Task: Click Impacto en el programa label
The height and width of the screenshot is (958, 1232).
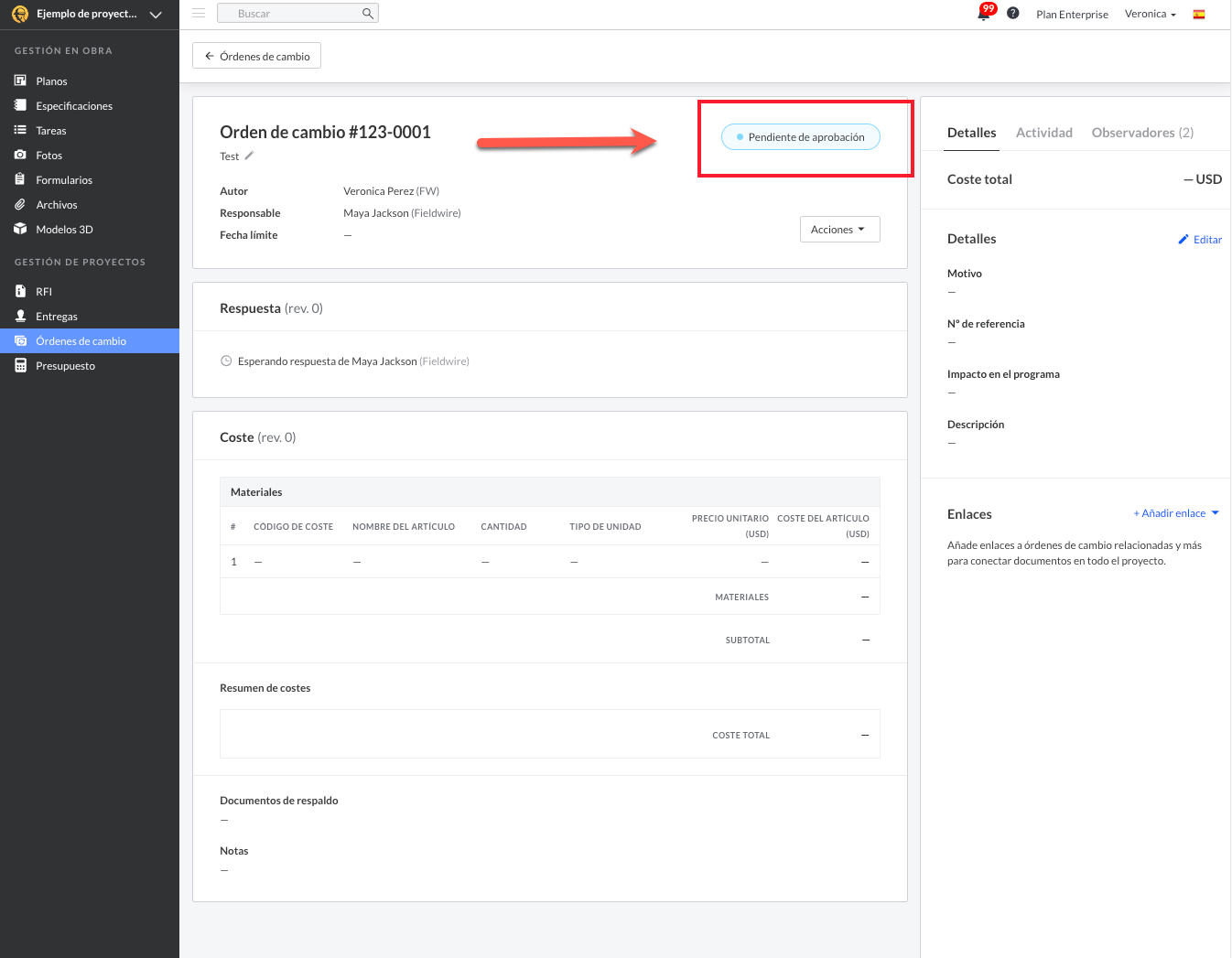Action: pos(1003,374)
